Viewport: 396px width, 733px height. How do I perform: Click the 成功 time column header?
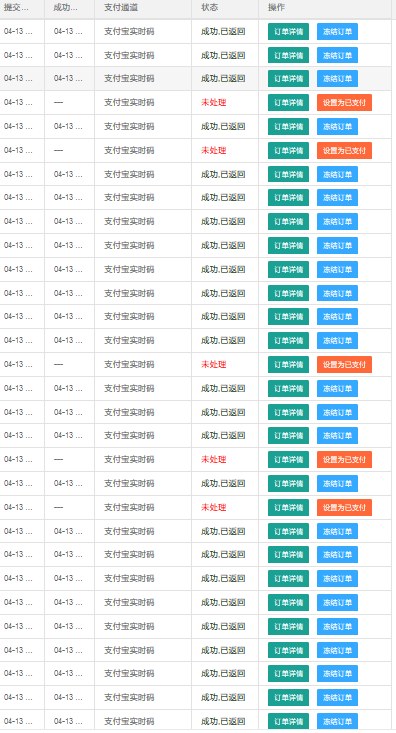66,8
